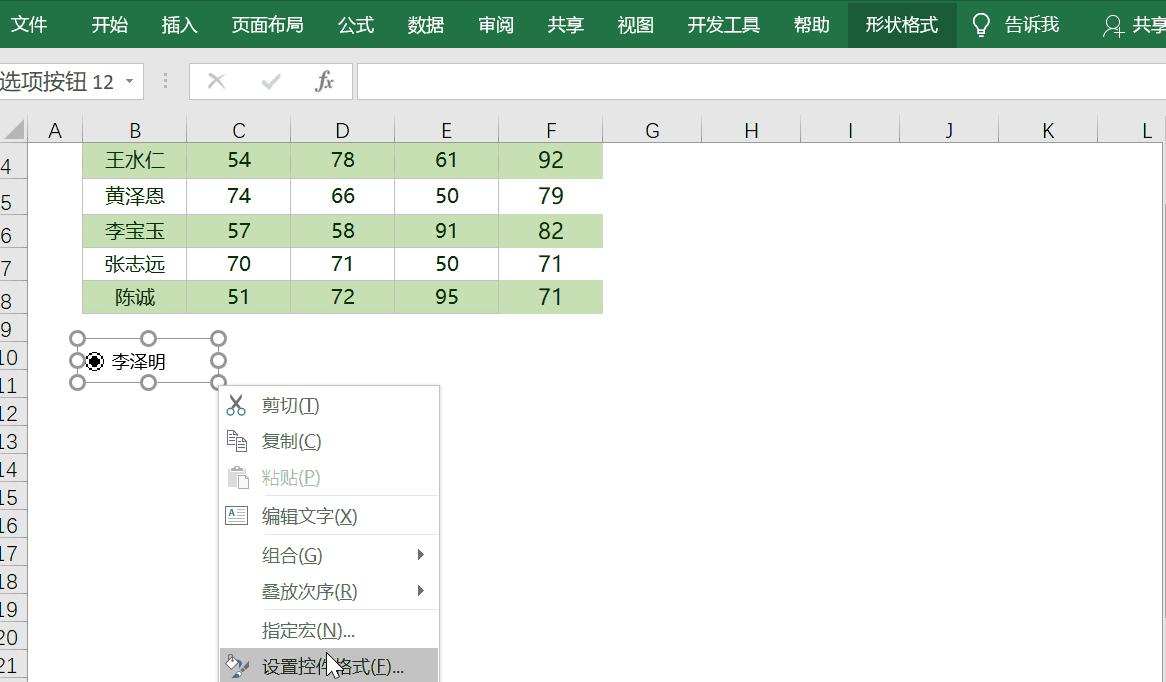The height and width of the screenshot is (682, 1166).
Task: Click the 共享 person icon on the ribbon
Action: click(1113, 25)
